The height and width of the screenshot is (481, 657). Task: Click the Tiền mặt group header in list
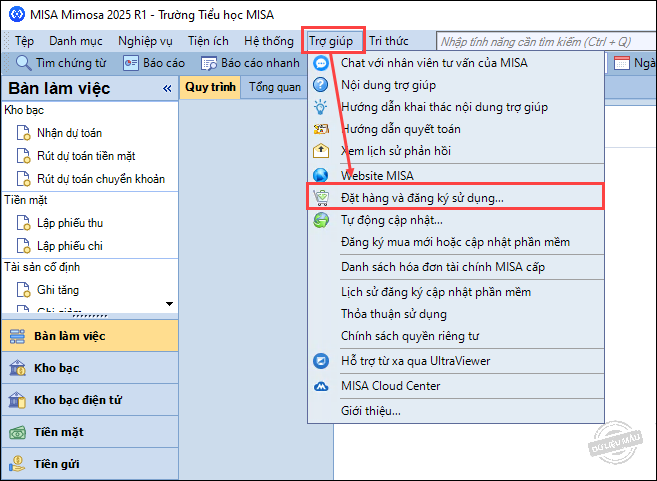pyautogui.click(x=26, y=200)
